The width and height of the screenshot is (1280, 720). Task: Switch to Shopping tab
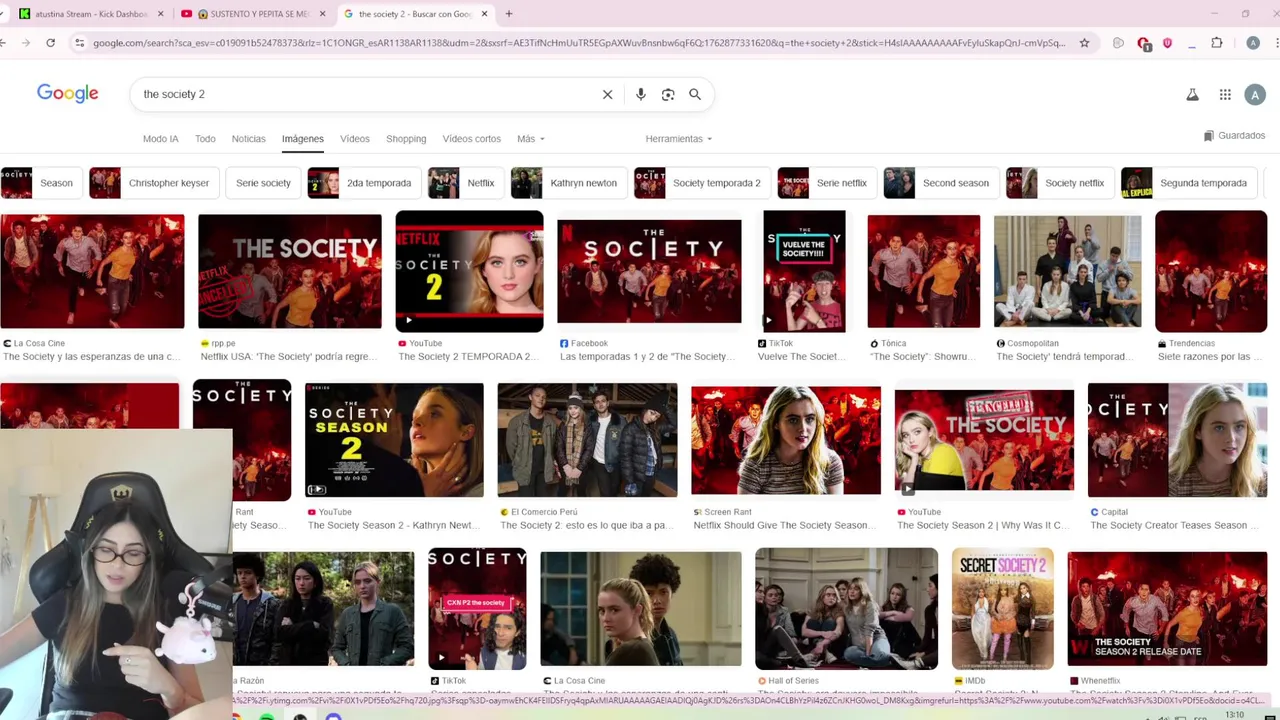(406, 139)
